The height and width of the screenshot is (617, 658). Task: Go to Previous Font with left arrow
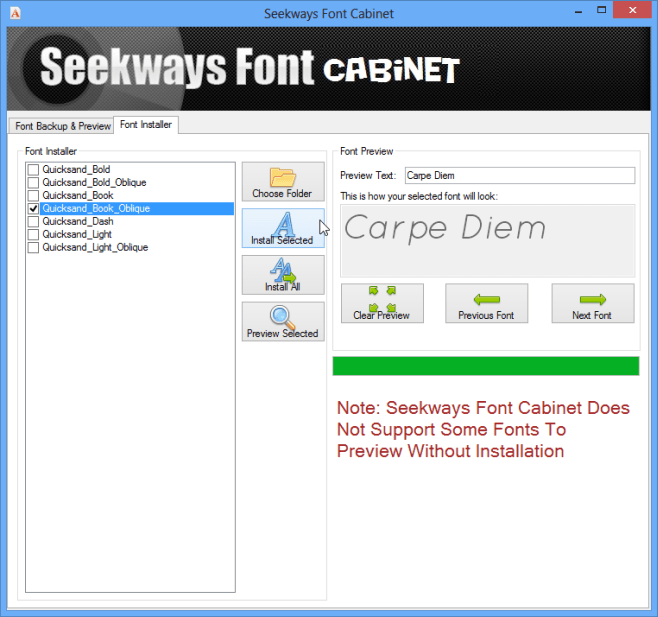[x=486, y=303]
